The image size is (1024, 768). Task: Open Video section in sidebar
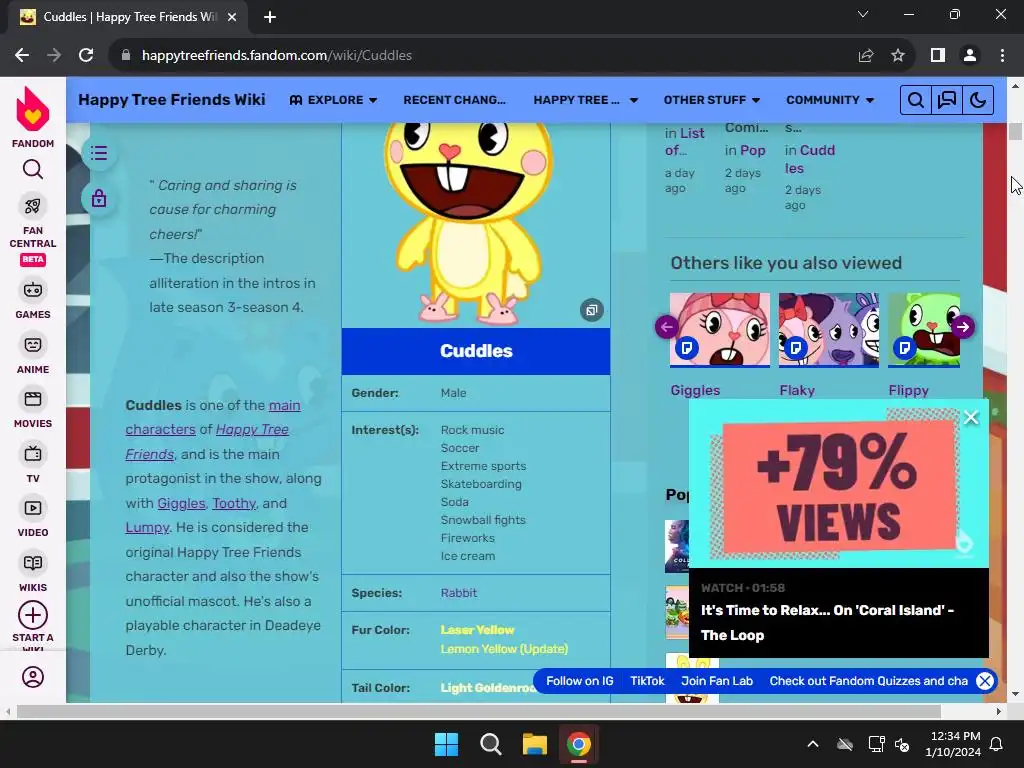(33, 517)
